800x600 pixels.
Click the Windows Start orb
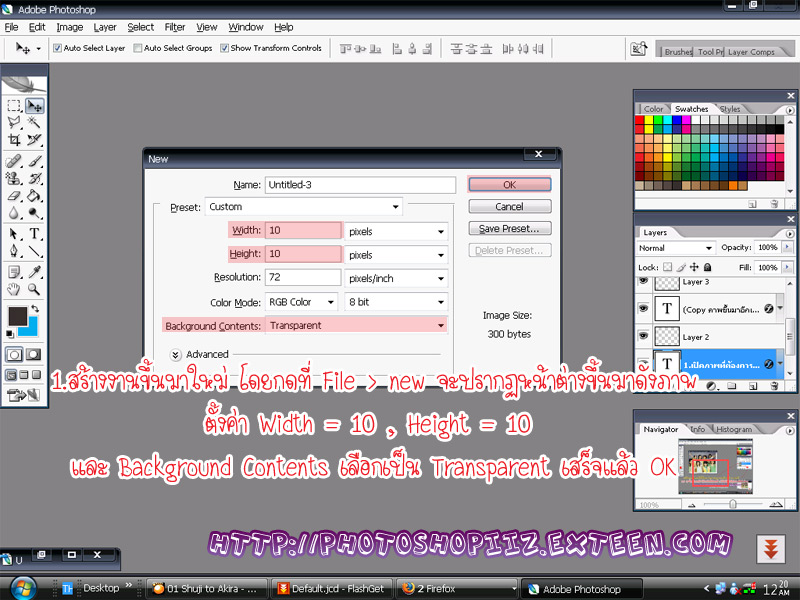point(23,588)
